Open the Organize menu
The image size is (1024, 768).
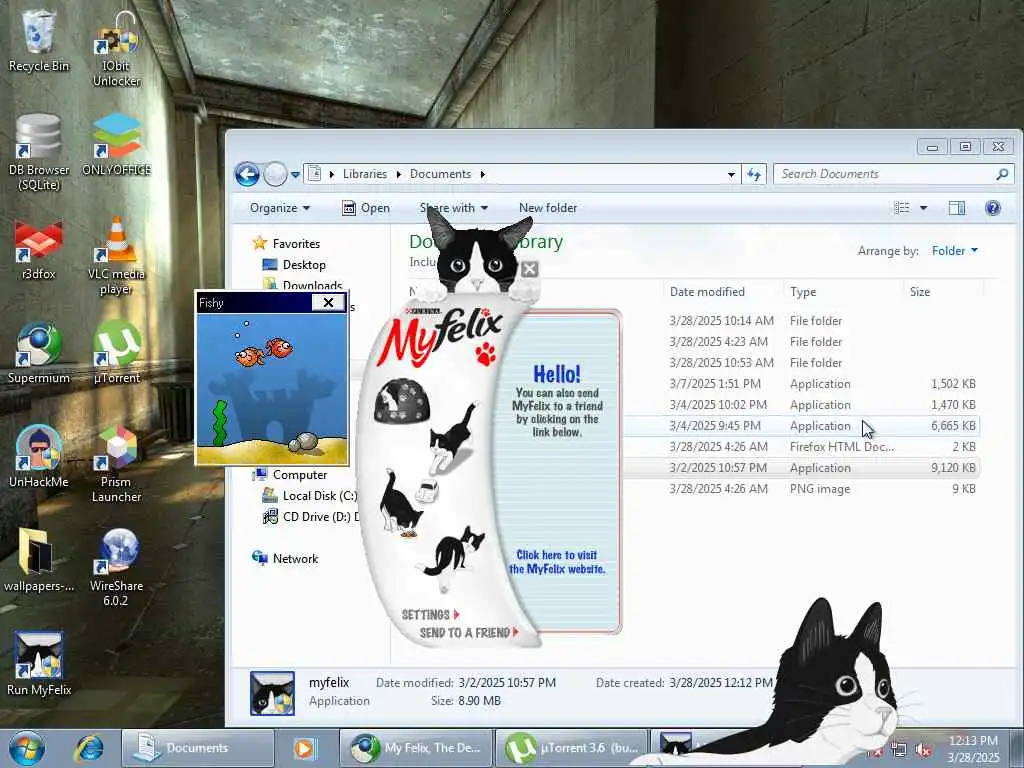pos(280,208)
